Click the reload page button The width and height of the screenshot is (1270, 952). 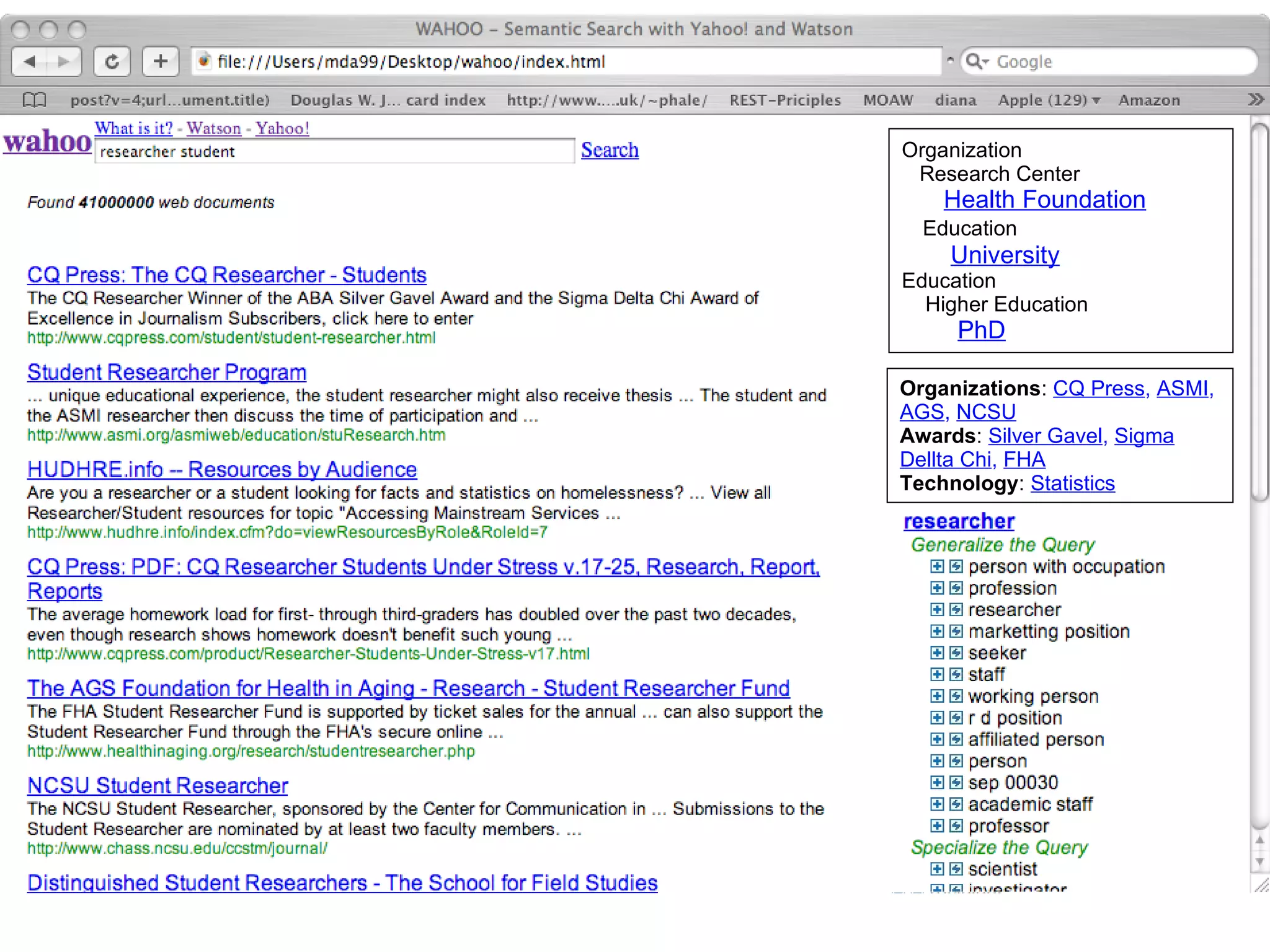click(x=112, y=61)
